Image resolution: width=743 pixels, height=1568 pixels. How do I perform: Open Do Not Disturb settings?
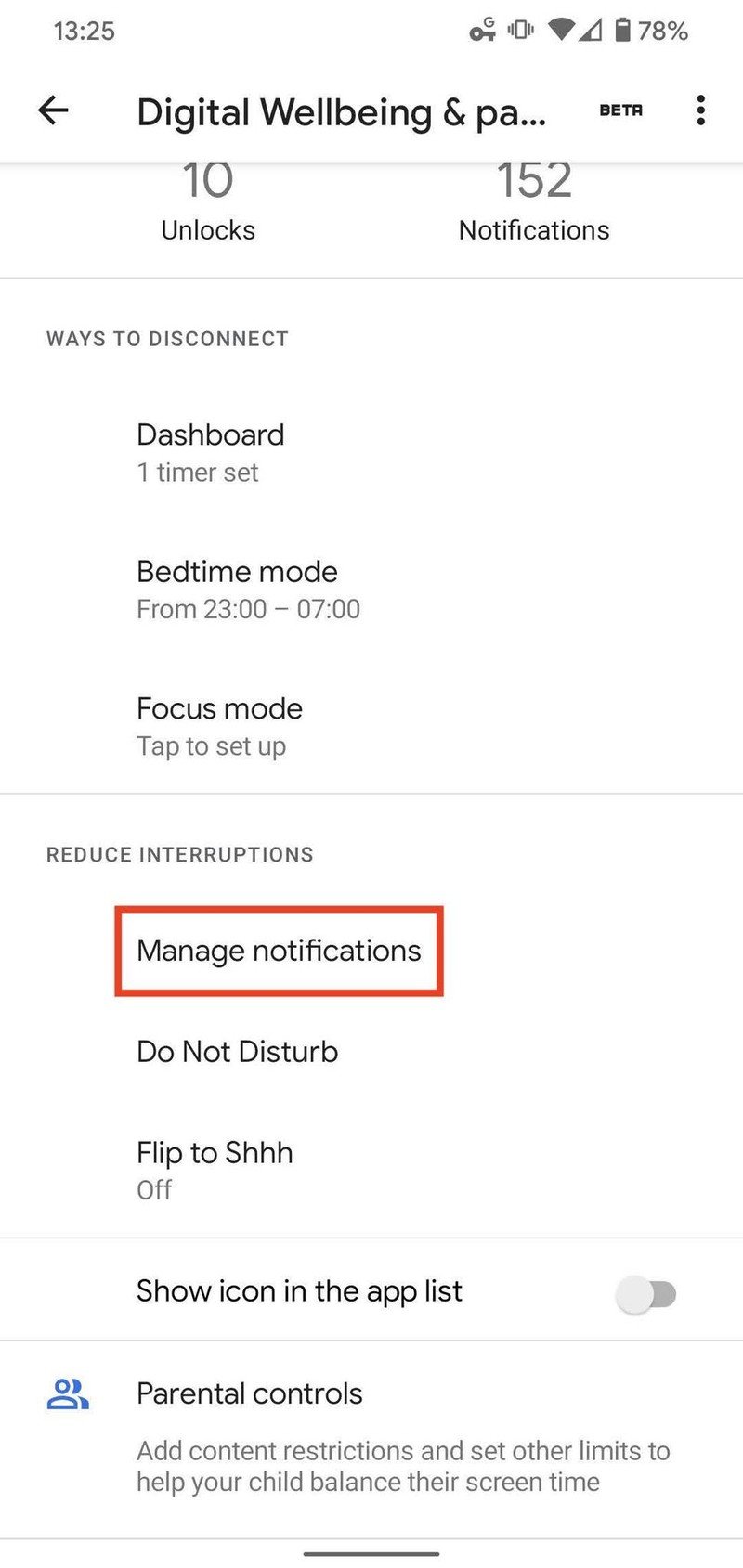(237, 1052)
